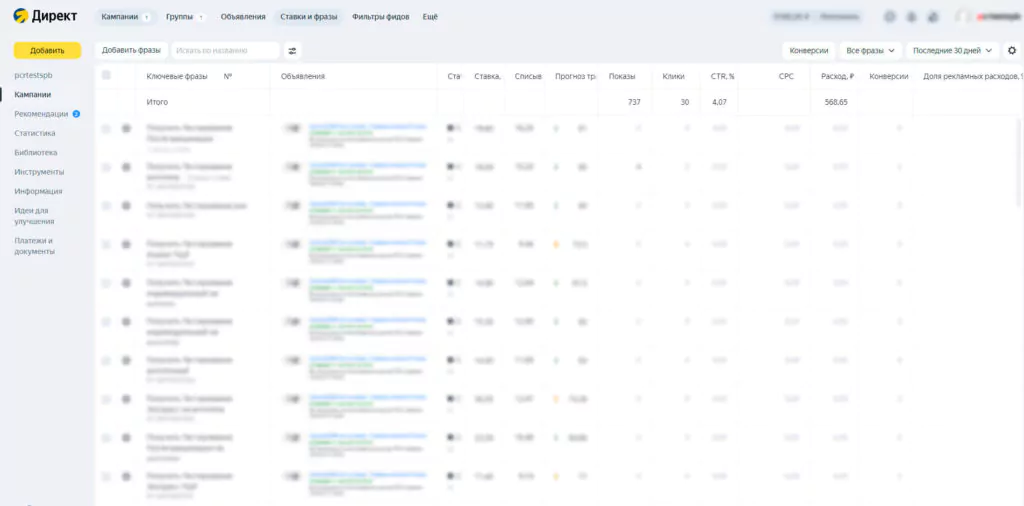
Task: Switch to the Объявления tab
Action: click(x=243, y=17)
